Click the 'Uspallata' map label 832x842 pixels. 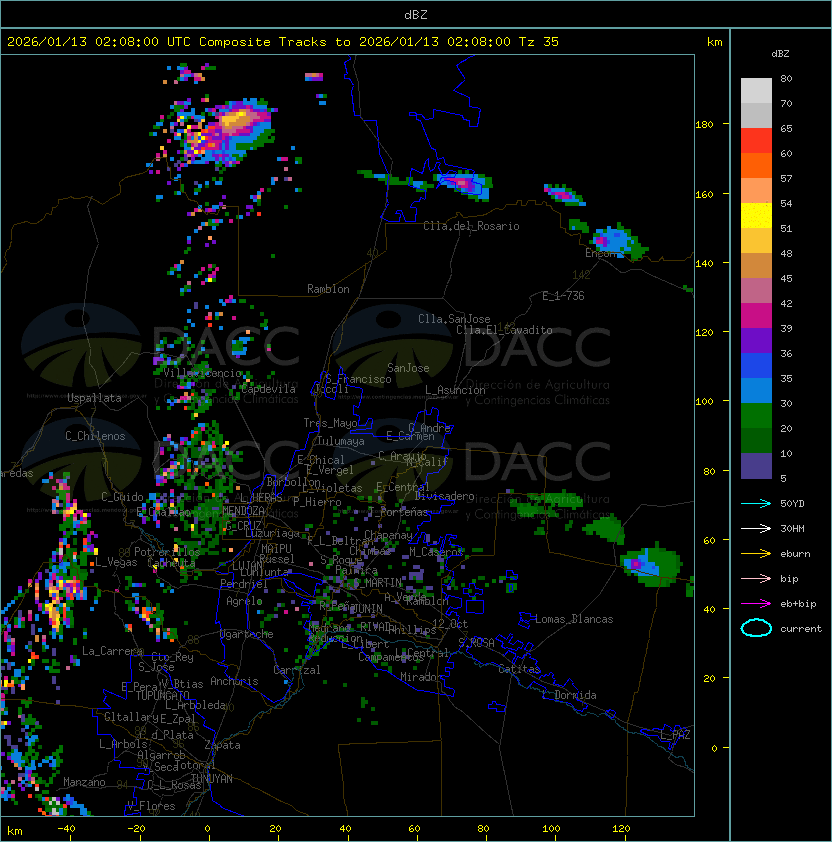tap(94, 398)
